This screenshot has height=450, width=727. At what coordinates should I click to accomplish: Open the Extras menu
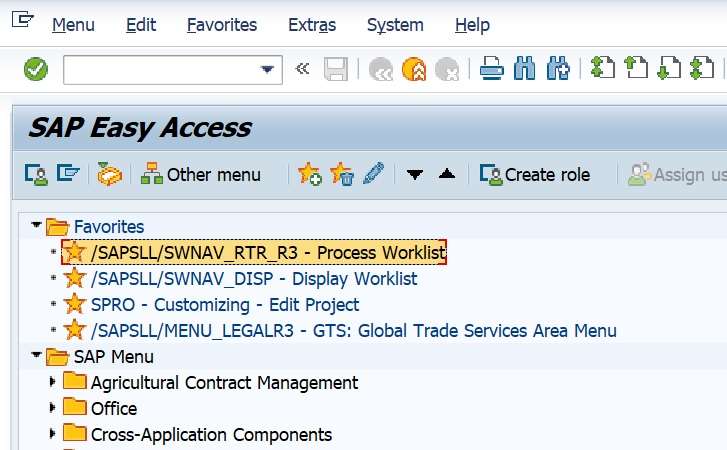[312, 25]
